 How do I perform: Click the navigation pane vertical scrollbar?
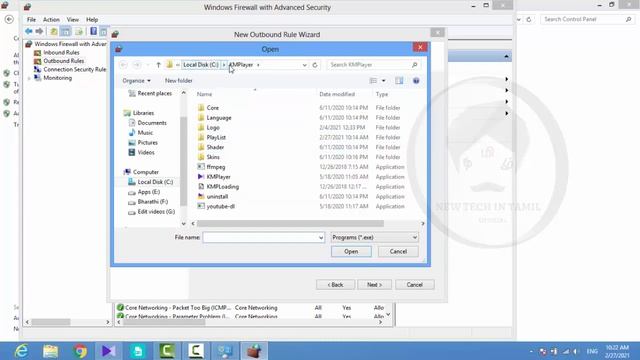(183, 161)
